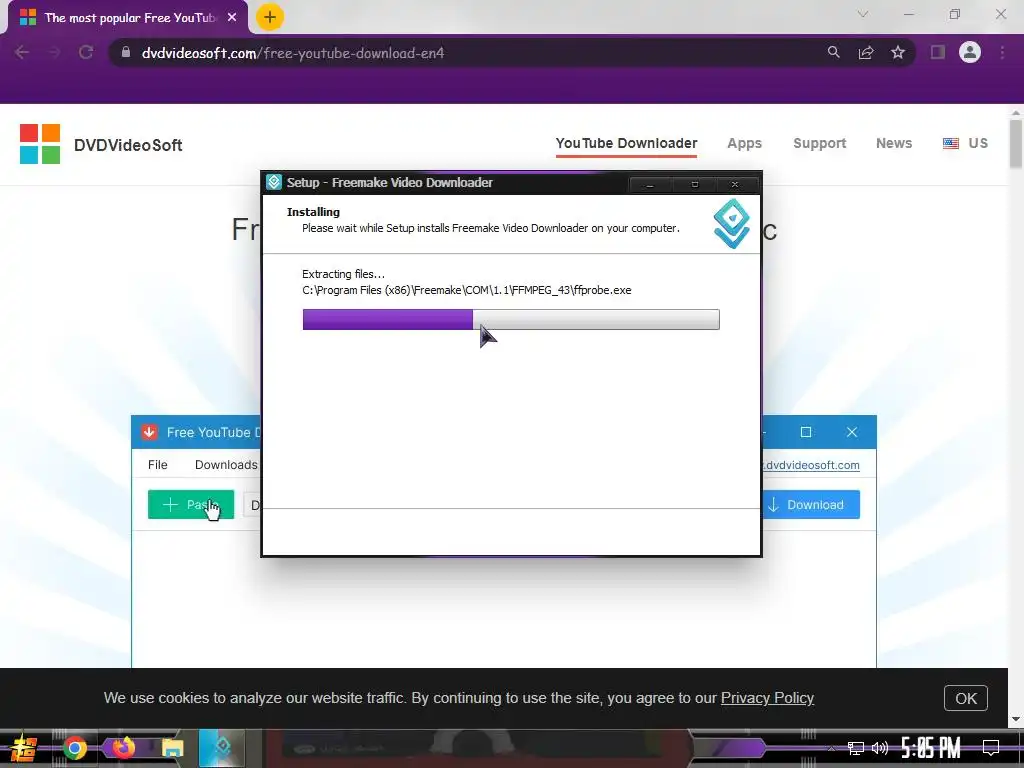1024x768 pixels.
Task: Reload the page with refresh icon
Action: click(x=86, y=53)
